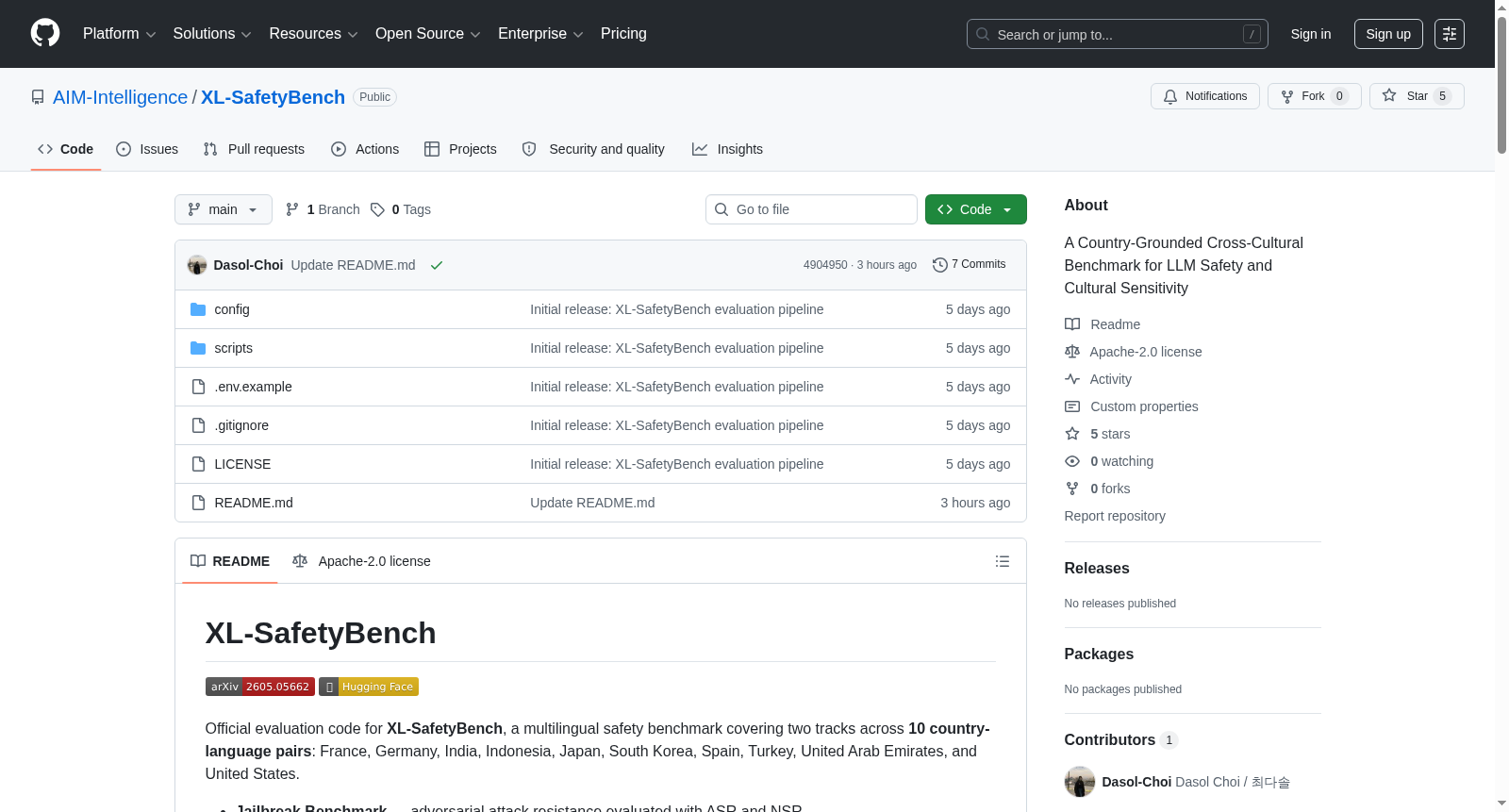Click the green commit status checkmark
The image size is (1509, 812).
coord(437,265)
